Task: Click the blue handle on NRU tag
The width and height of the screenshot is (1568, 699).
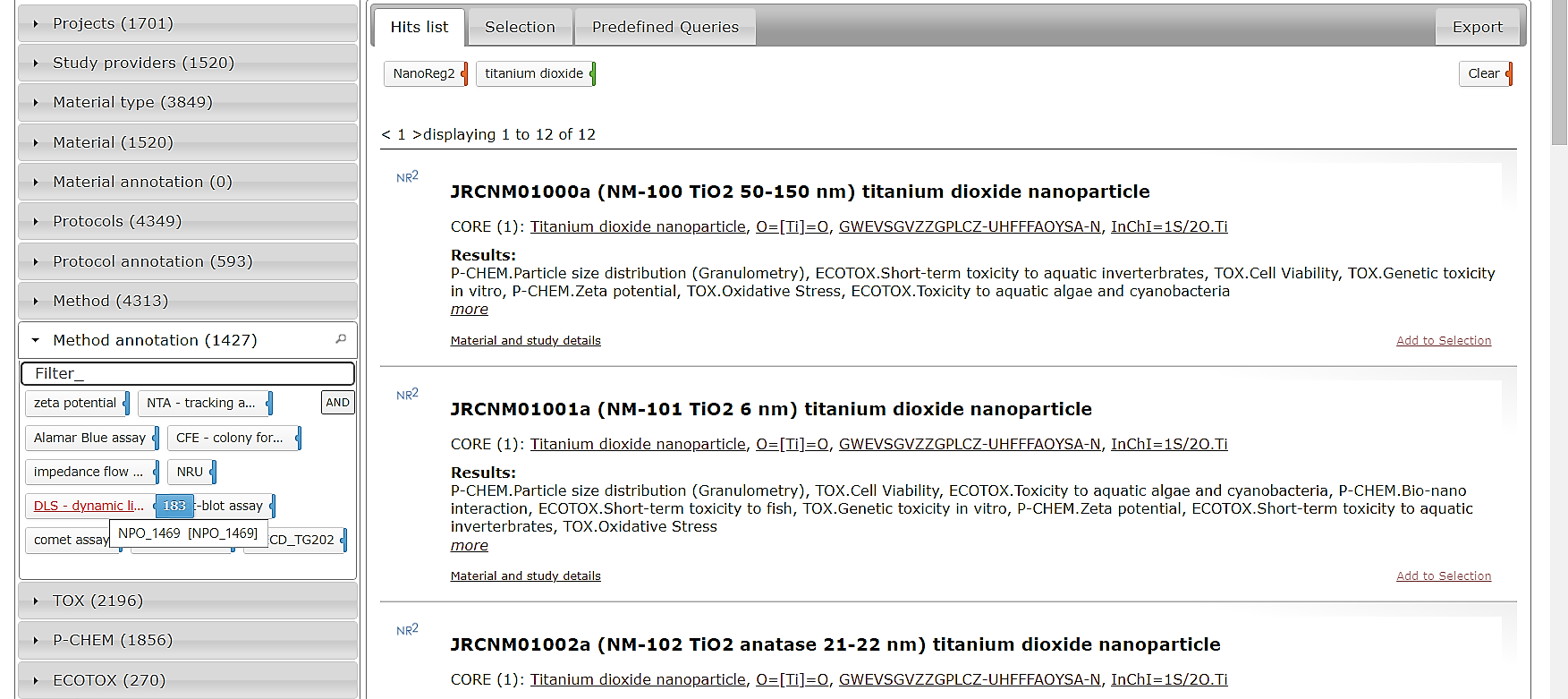Action: 213,472
